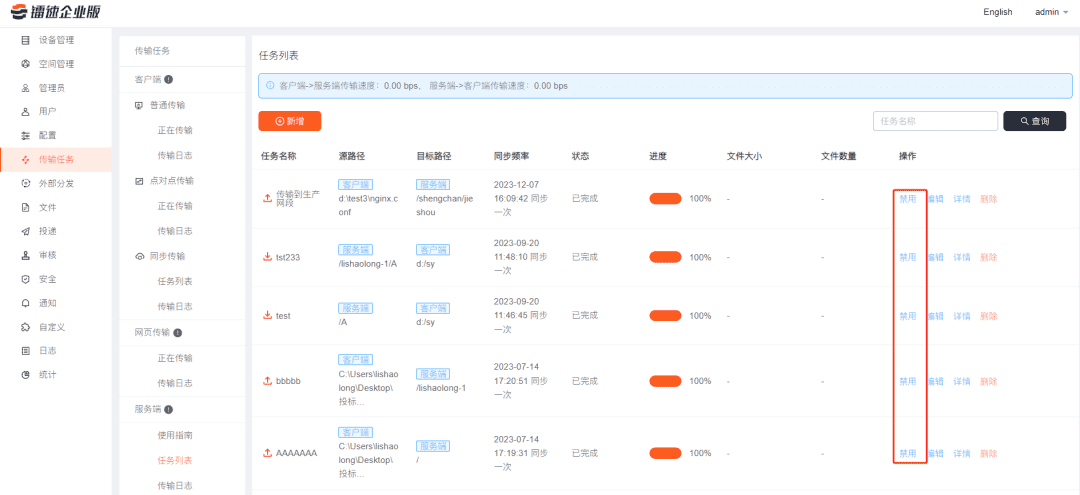Viewport: 1080px width, 495px height.
Task: Click the transfer task sidebar icon
Action: 26,160
